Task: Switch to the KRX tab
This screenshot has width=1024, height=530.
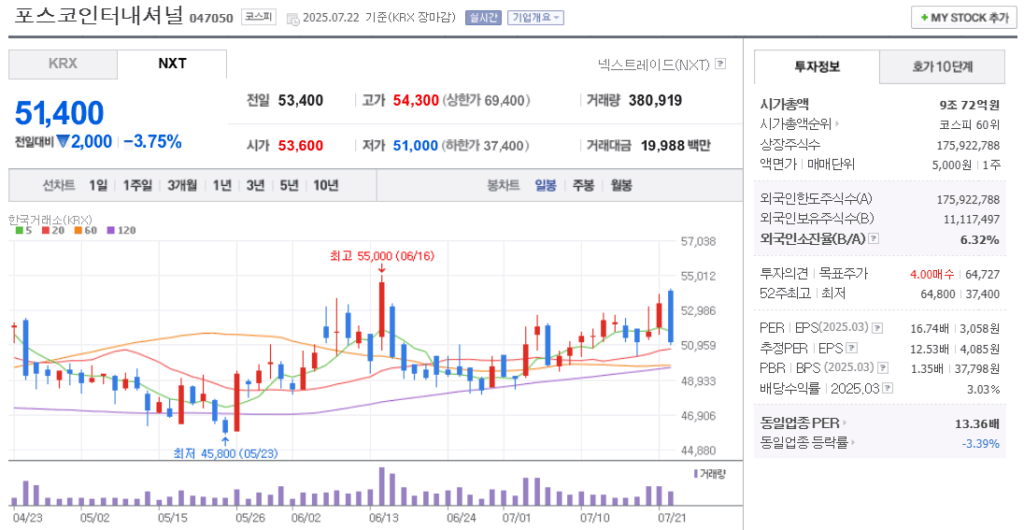Action: (63, 64)
